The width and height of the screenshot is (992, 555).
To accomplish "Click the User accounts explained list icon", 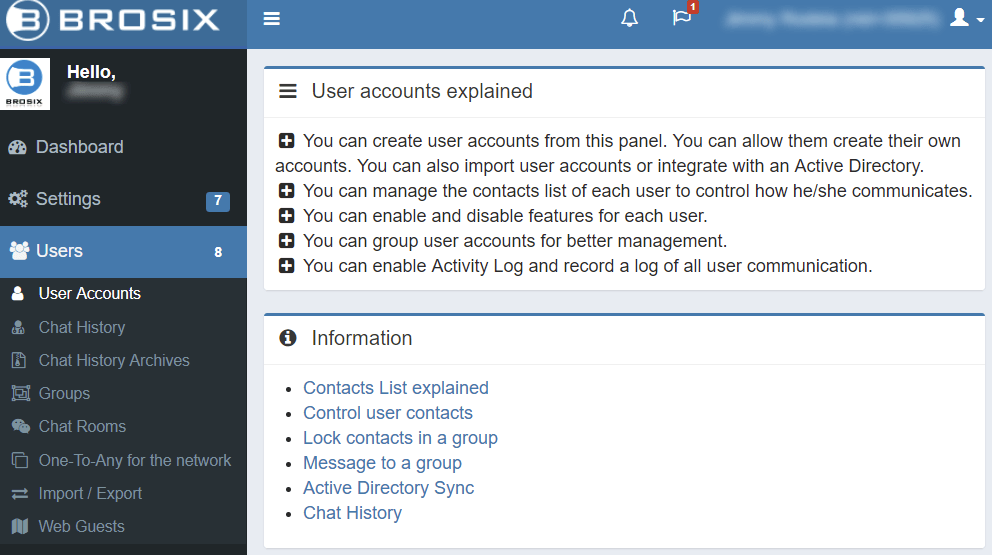I will 288,91.
